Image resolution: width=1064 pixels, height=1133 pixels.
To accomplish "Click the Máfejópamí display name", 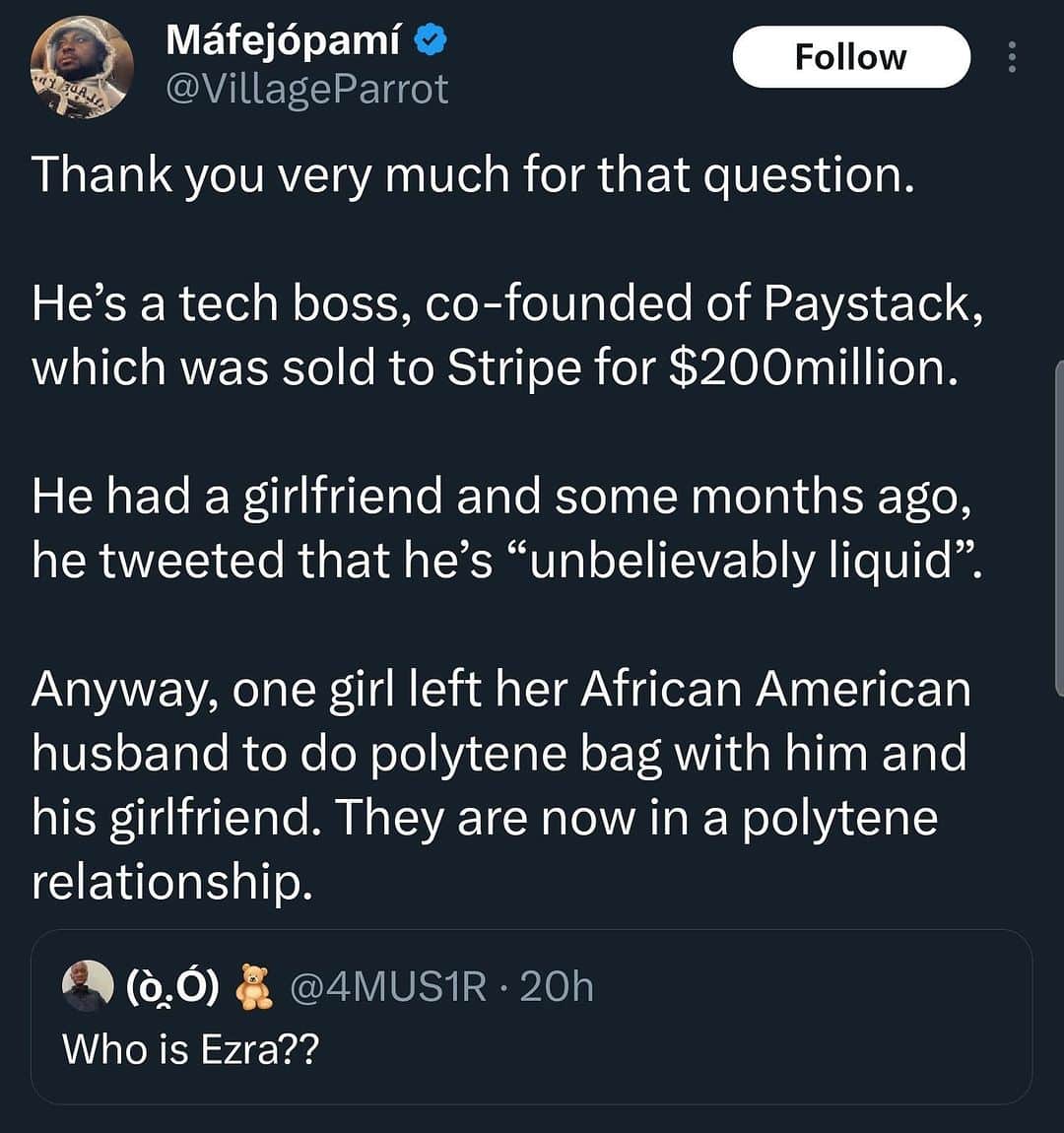I will (x=283, y=40).
